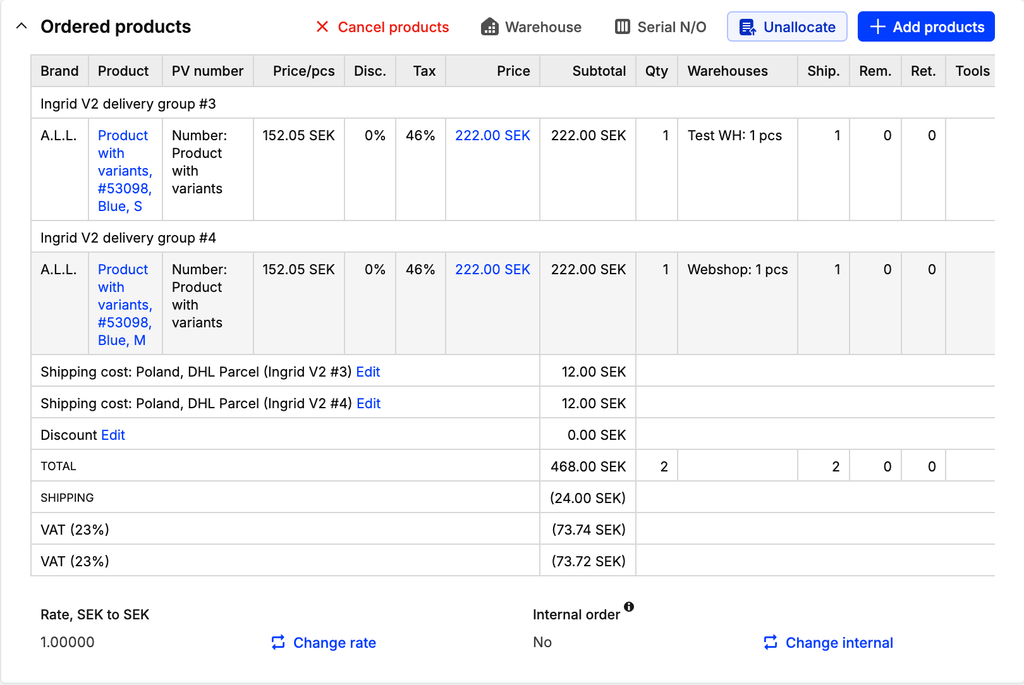Click the 222.00 SEK price in group #4
1024x685 pixels.
coord(492,269)
